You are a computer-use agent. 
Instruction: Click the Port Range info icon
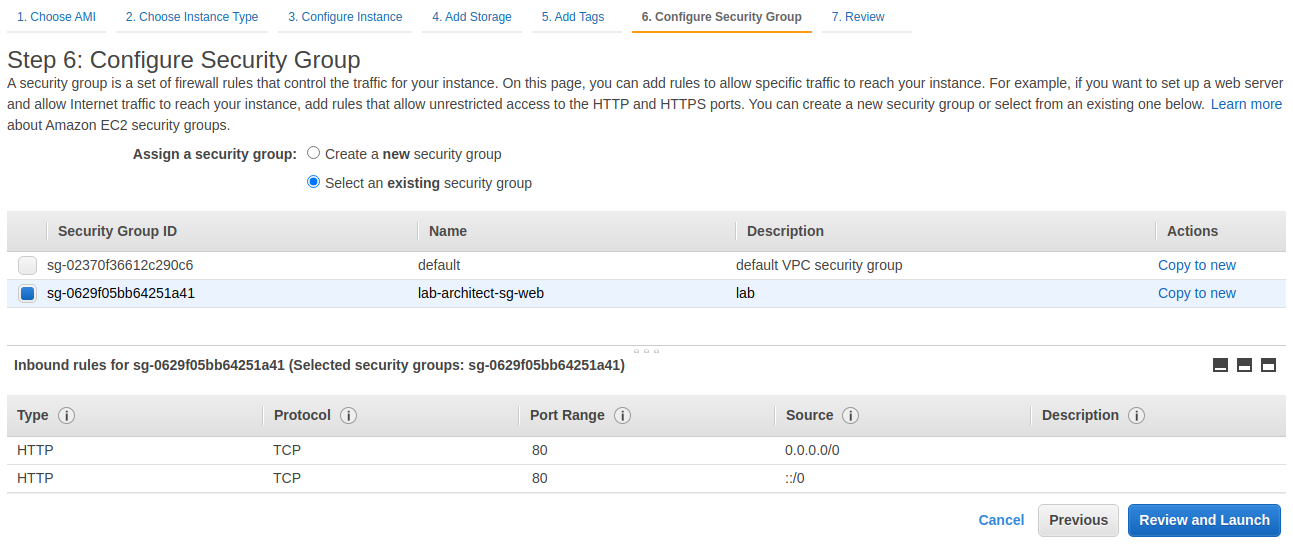tap(622, 416)
